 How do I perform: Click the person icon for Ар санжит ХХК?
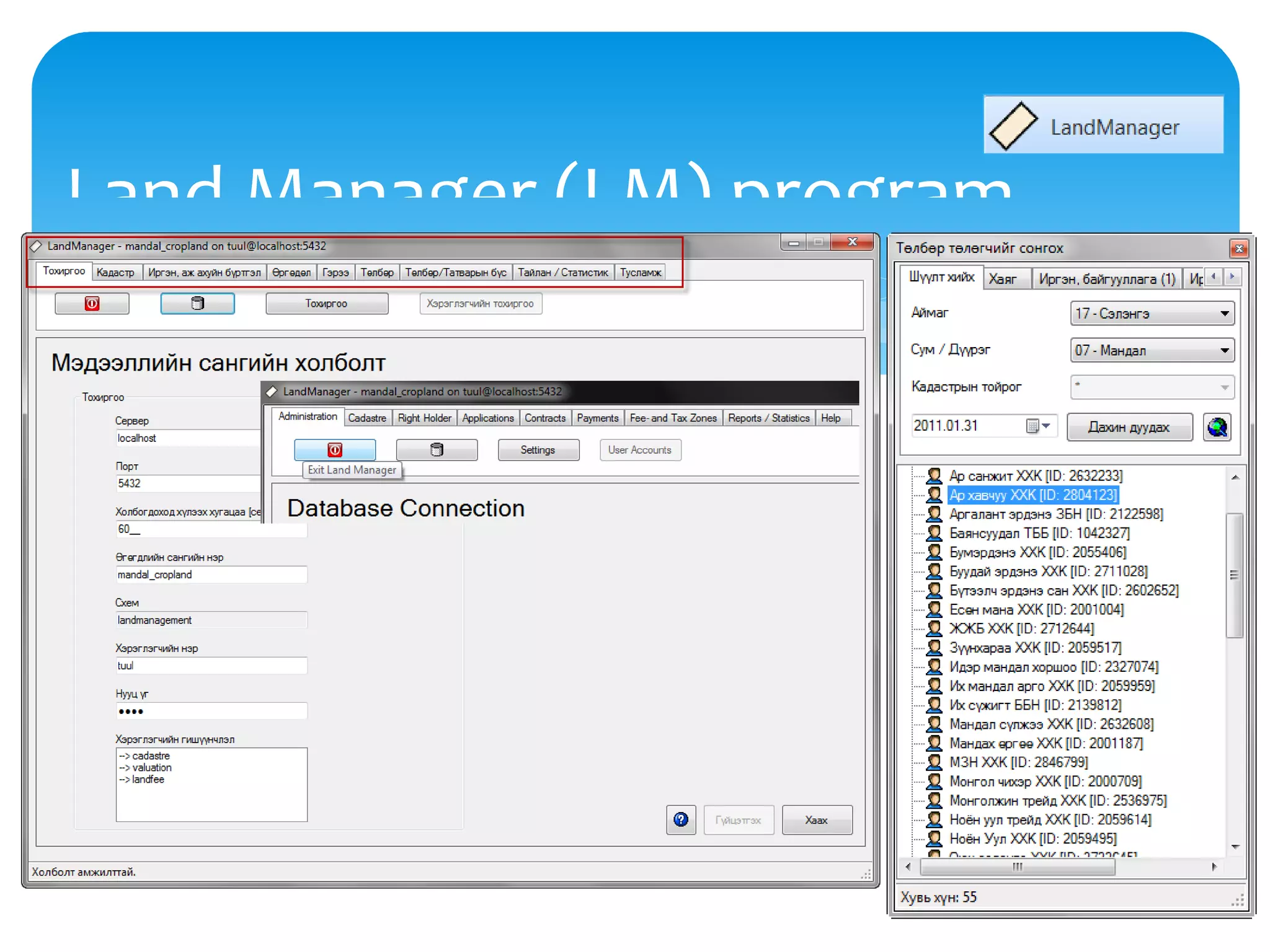click(933, 475)
